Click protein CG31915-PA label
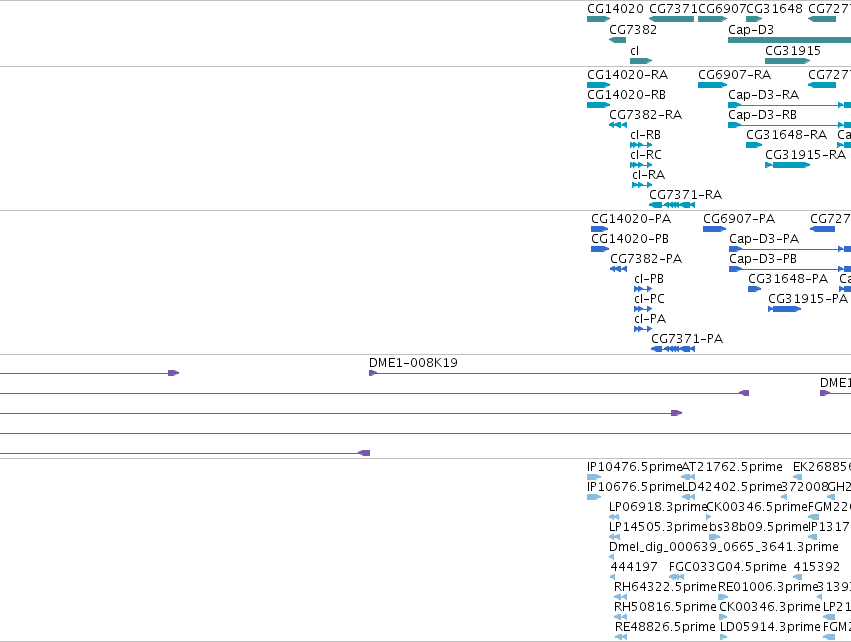This screenshot has height=642, width=851. [808, 299]
